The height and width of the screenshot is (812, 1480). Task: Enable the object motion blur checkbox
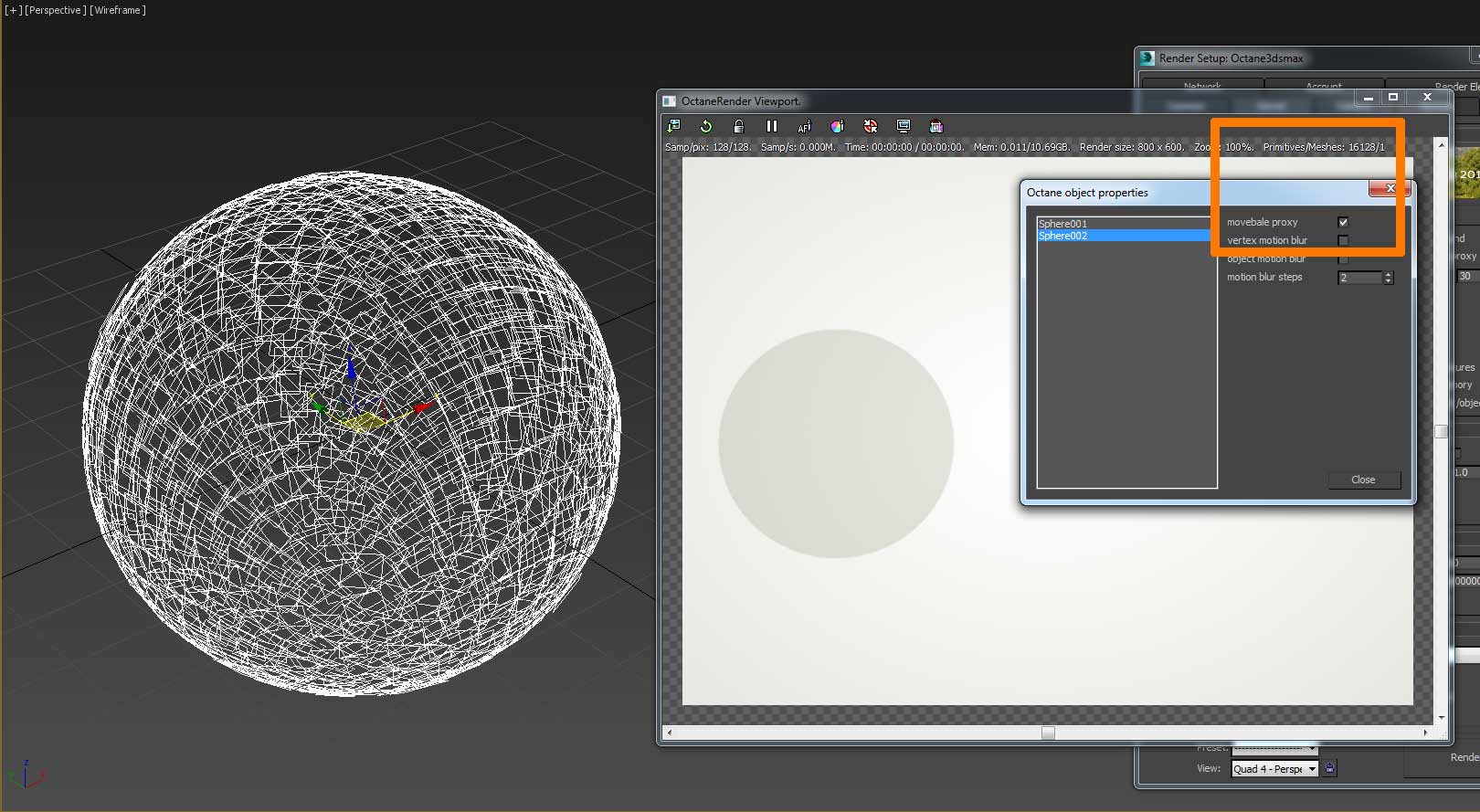pos(1343,258)
